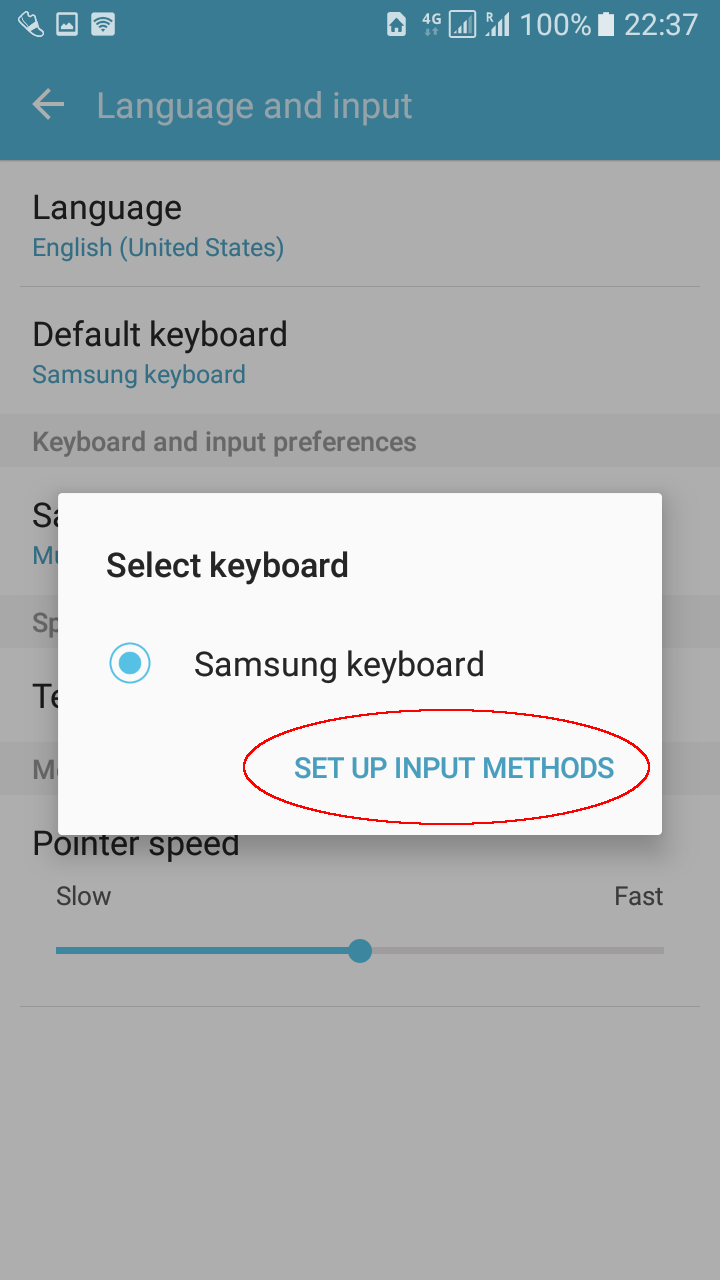Tap English (United States) language value
This screenshot has width=720, height=1280.
158,247
